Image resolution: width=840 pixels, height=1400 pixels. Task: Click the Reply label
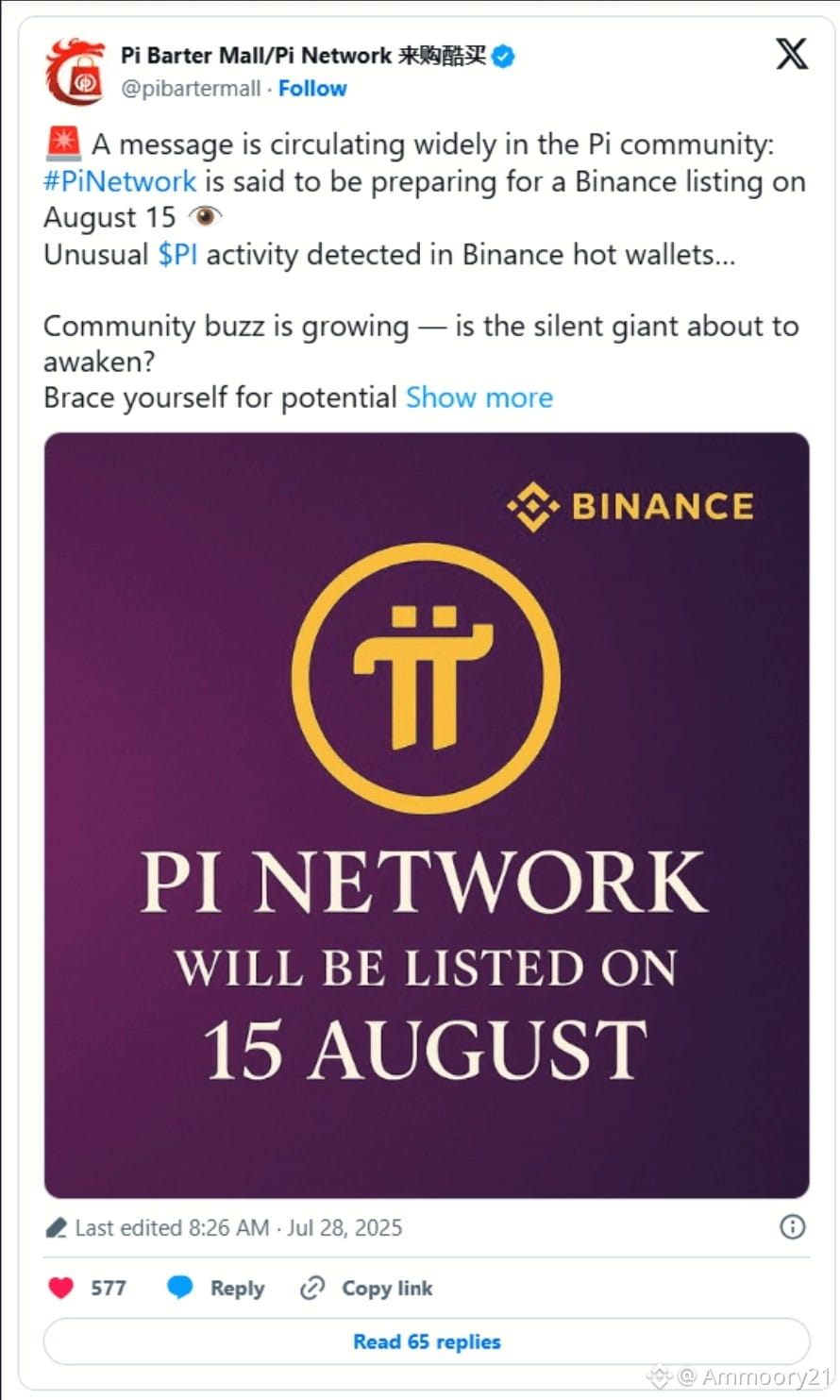[x=237, y=1289]
